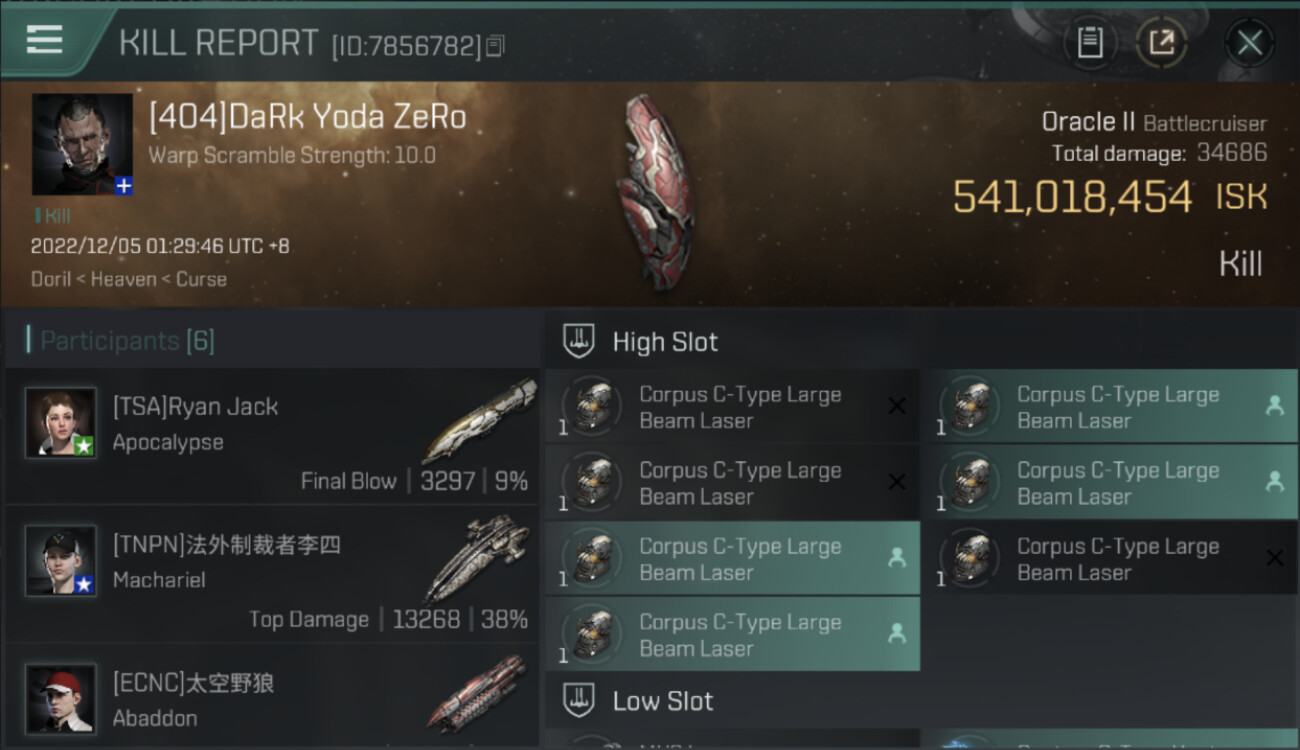Close the kill report window
1300x750 pixels.
coord(1249,43)
